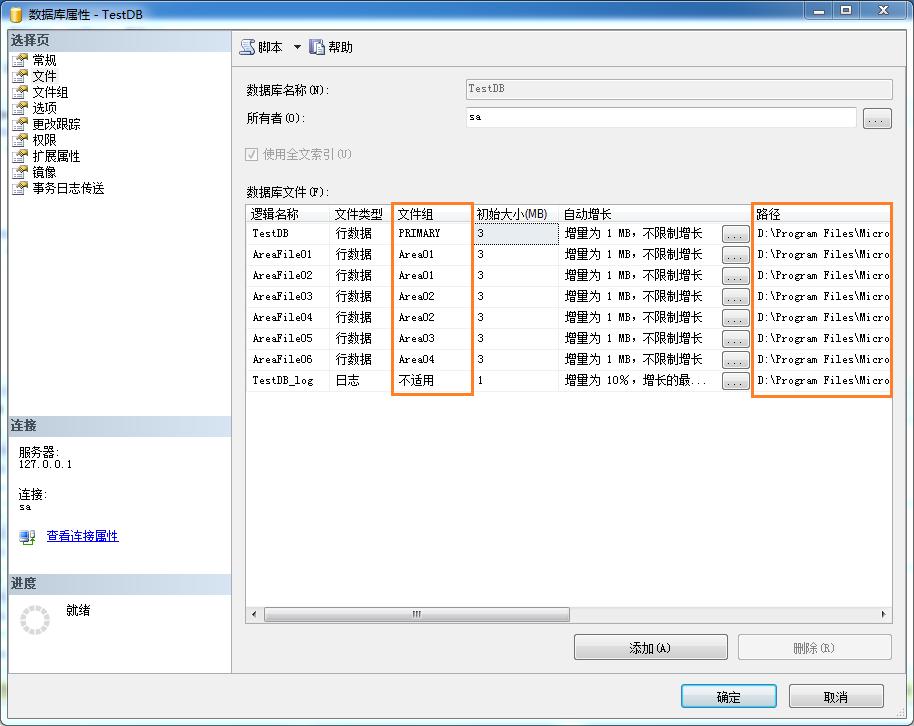This screenshot has height=726, width=914.
Task: Click the 所有者 owner input field
Action: pyautogui.click(x=661, y=117)
